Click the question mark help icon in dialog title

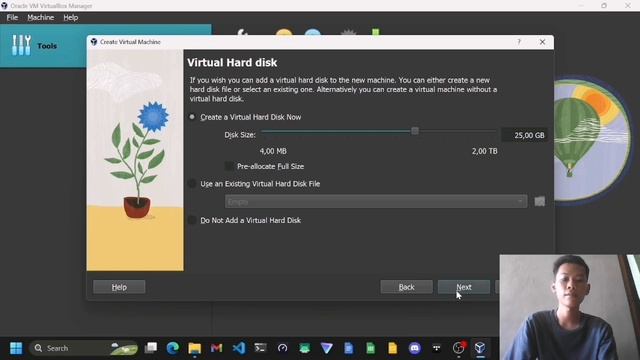519,42
